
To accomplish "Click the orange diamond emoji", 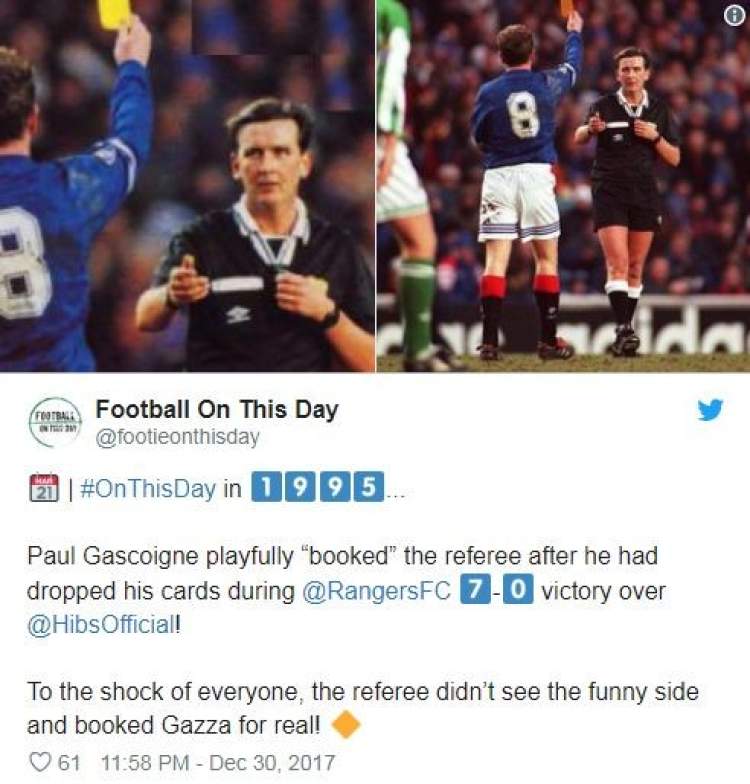I will (346, 724).
